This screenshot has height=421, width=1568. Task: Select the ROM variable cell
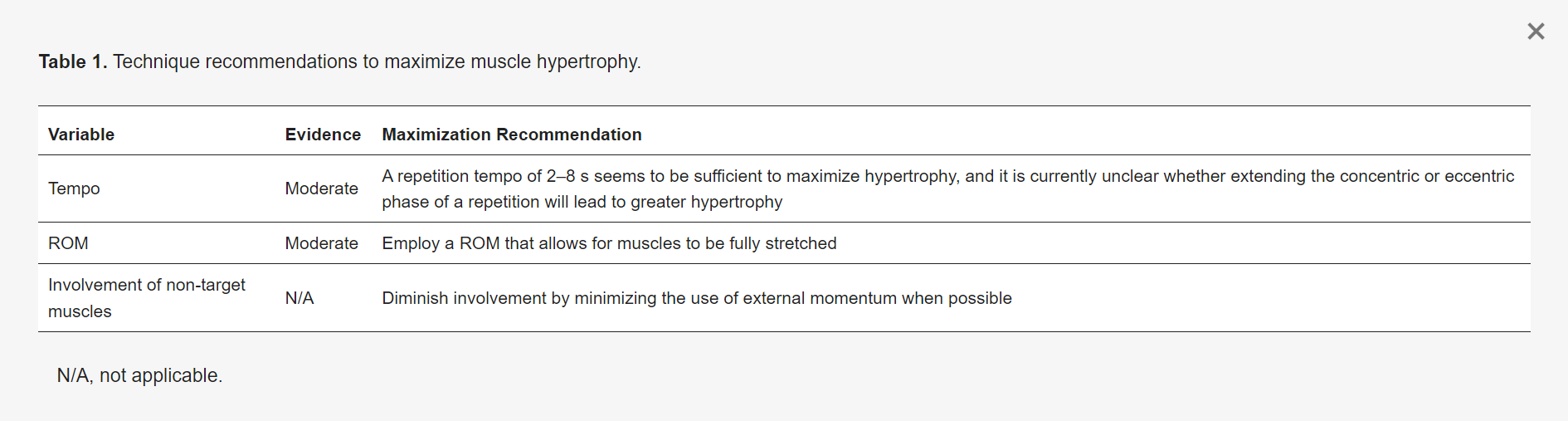tap(68, 243)
